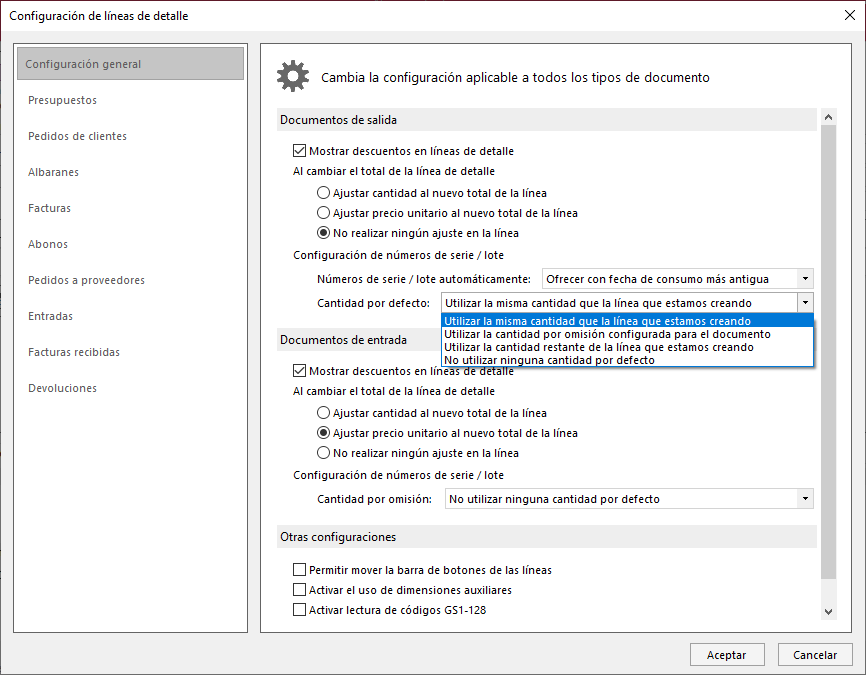Image resolution: width=866 pixels, height=675 pixels.
Task: Switch to the Albaranes section
Action: [x=54, y=172]
